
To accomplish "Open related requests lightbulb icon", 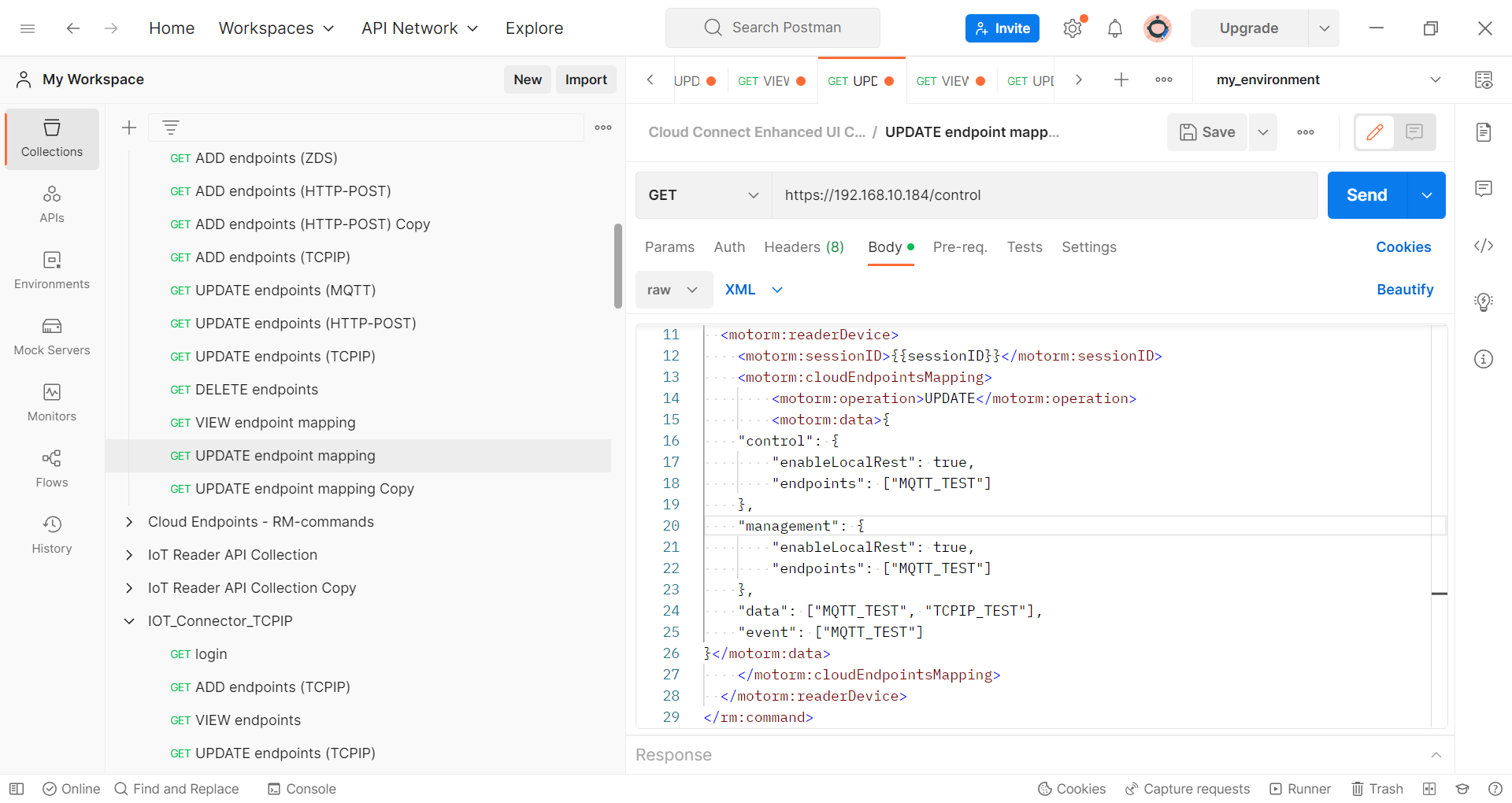I will pyautogui.click(x=1484, y=302).
